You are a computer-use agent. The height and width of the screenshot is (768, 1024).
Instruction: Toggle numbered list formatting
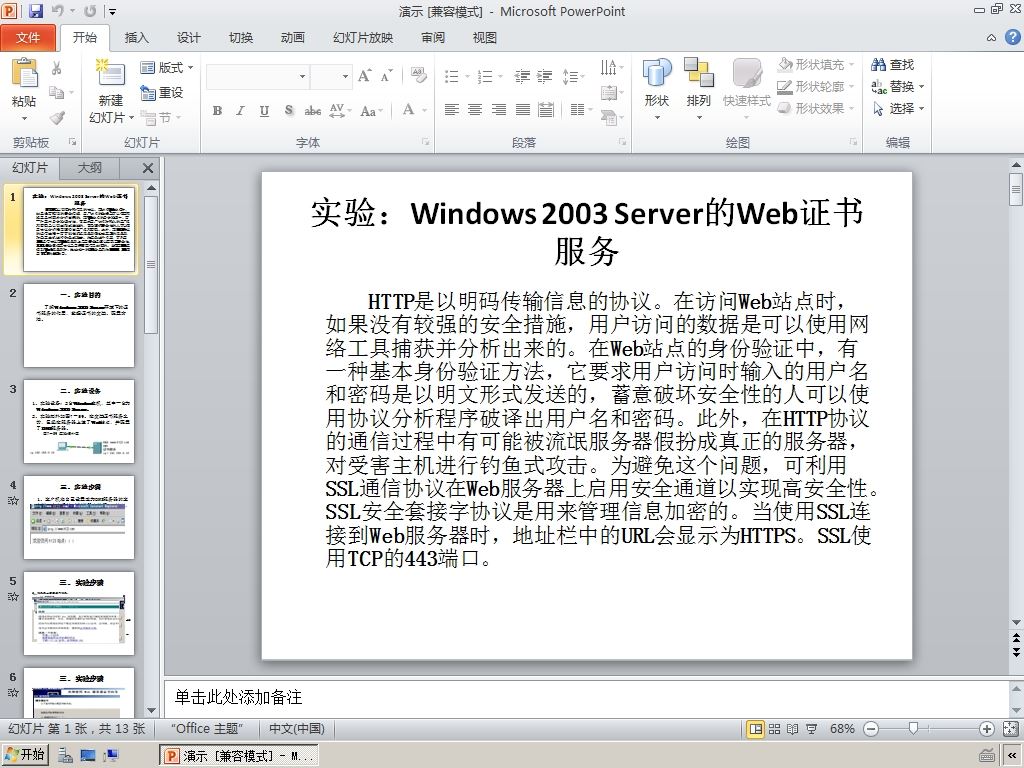pos(485,76)
